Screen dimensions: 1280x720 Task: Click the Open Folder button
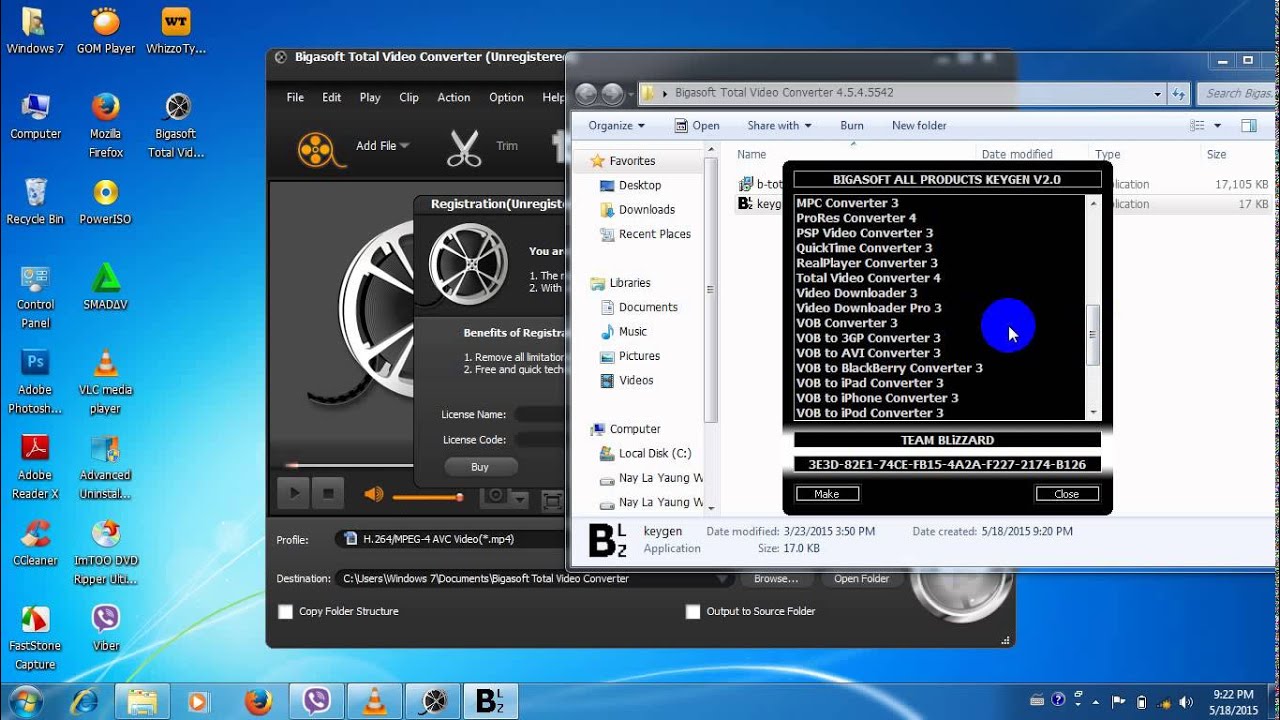coord(861,578)
